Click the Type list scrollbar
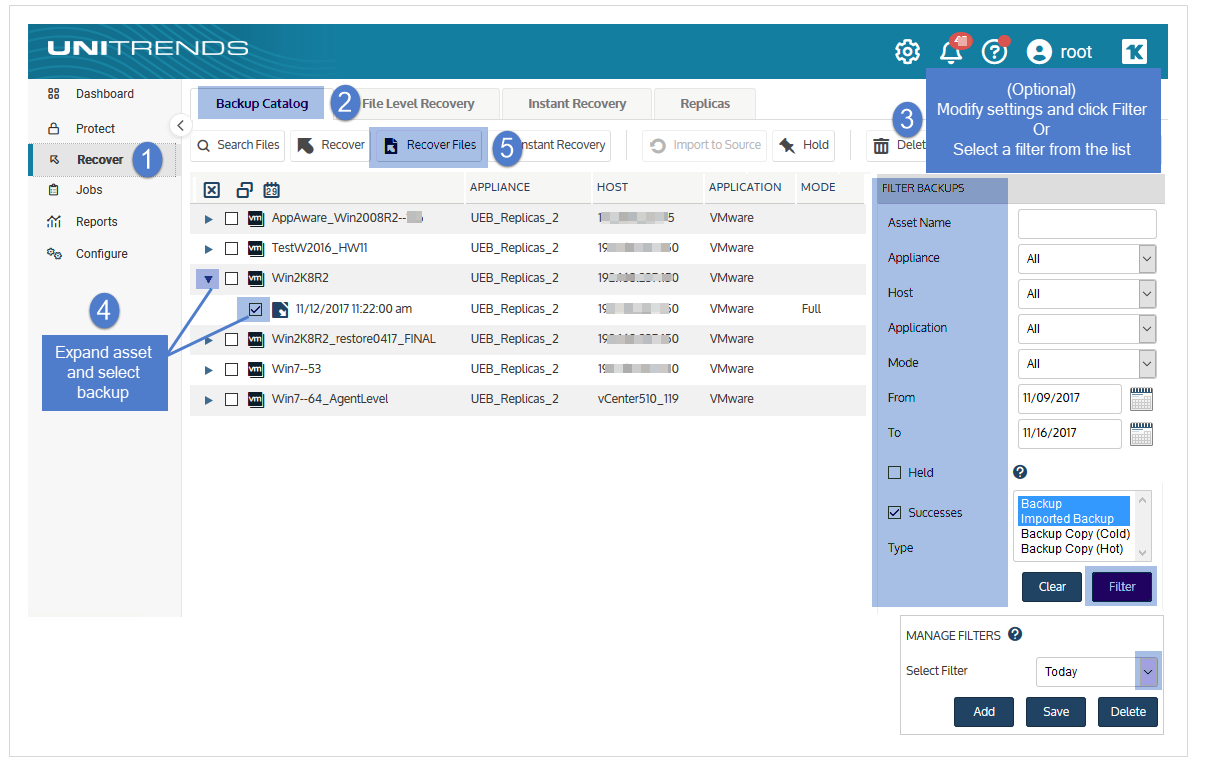This screenshot has width=1214, height=780. point(1143,526)
